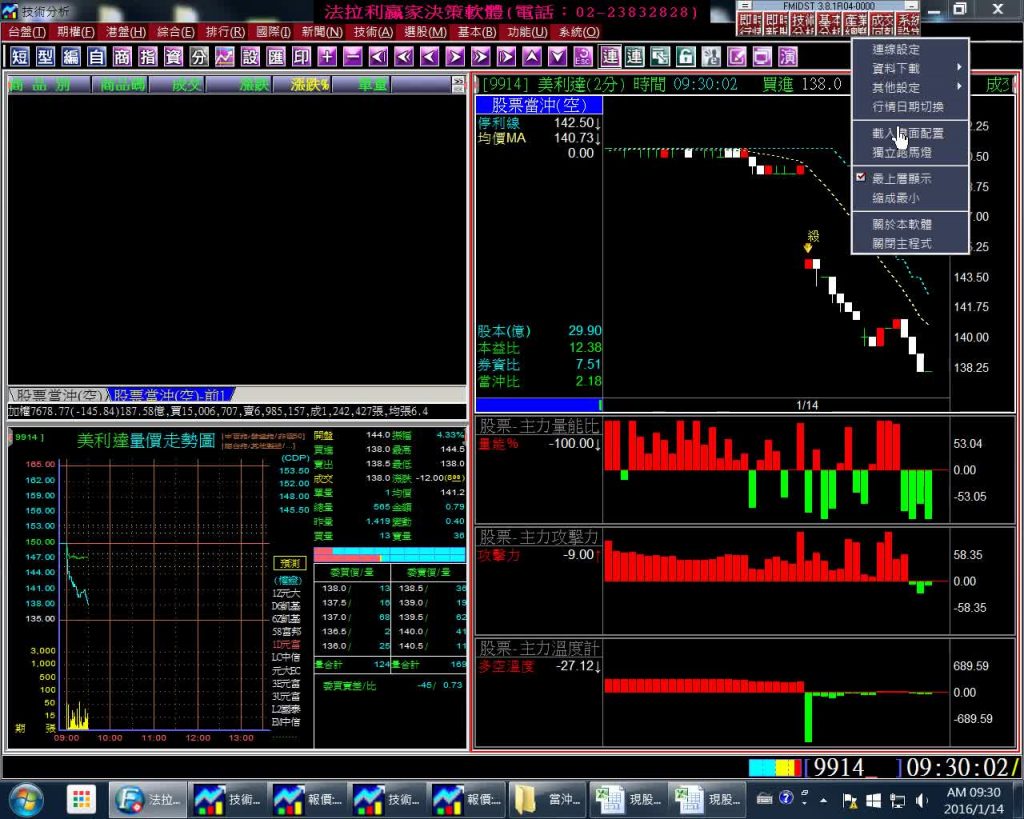The width and height of the screenshot is (1024, 819).
Task: Open the 期權(F) menu
Action: [x=76, y=32]
